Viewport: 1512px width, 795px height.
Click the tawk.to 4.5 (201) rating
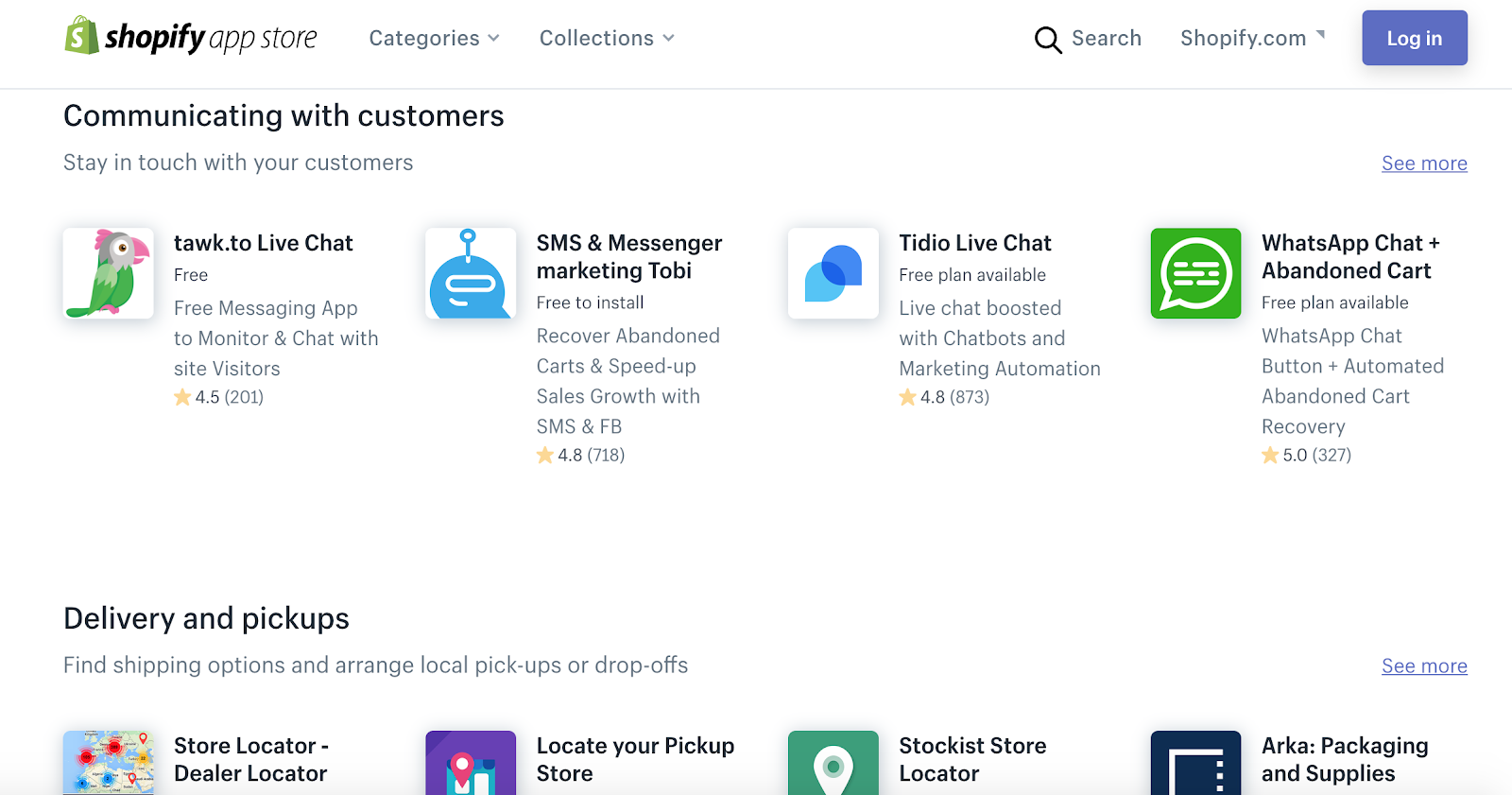point(219,397)
